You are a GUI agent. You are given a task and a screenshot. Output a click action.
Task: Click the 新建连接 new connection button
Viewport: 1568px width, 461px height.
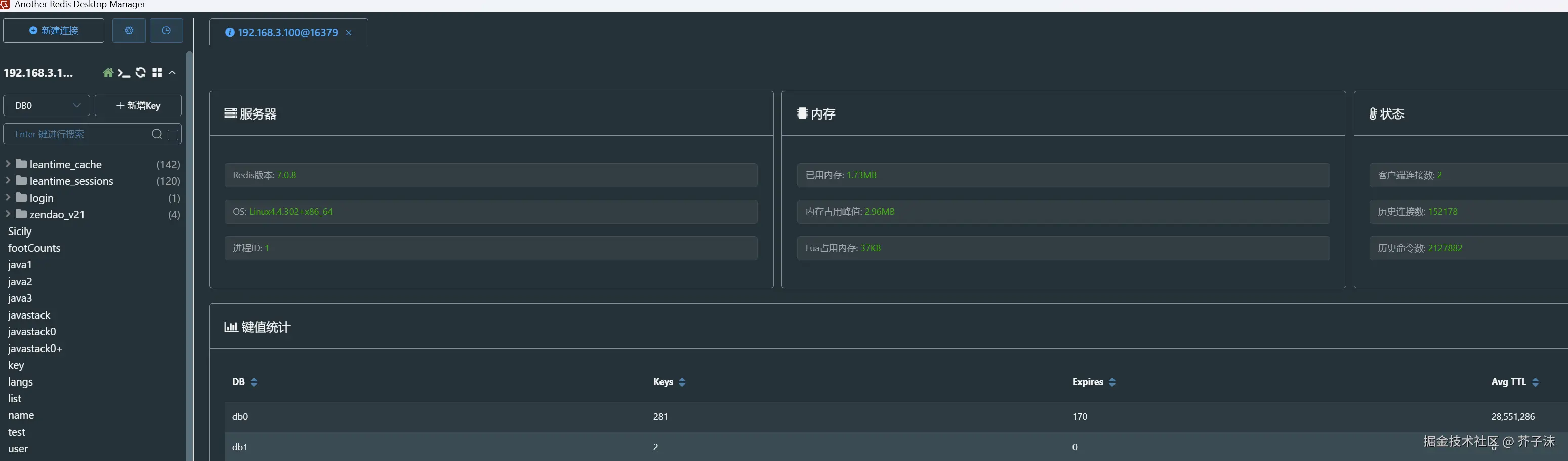54,30
